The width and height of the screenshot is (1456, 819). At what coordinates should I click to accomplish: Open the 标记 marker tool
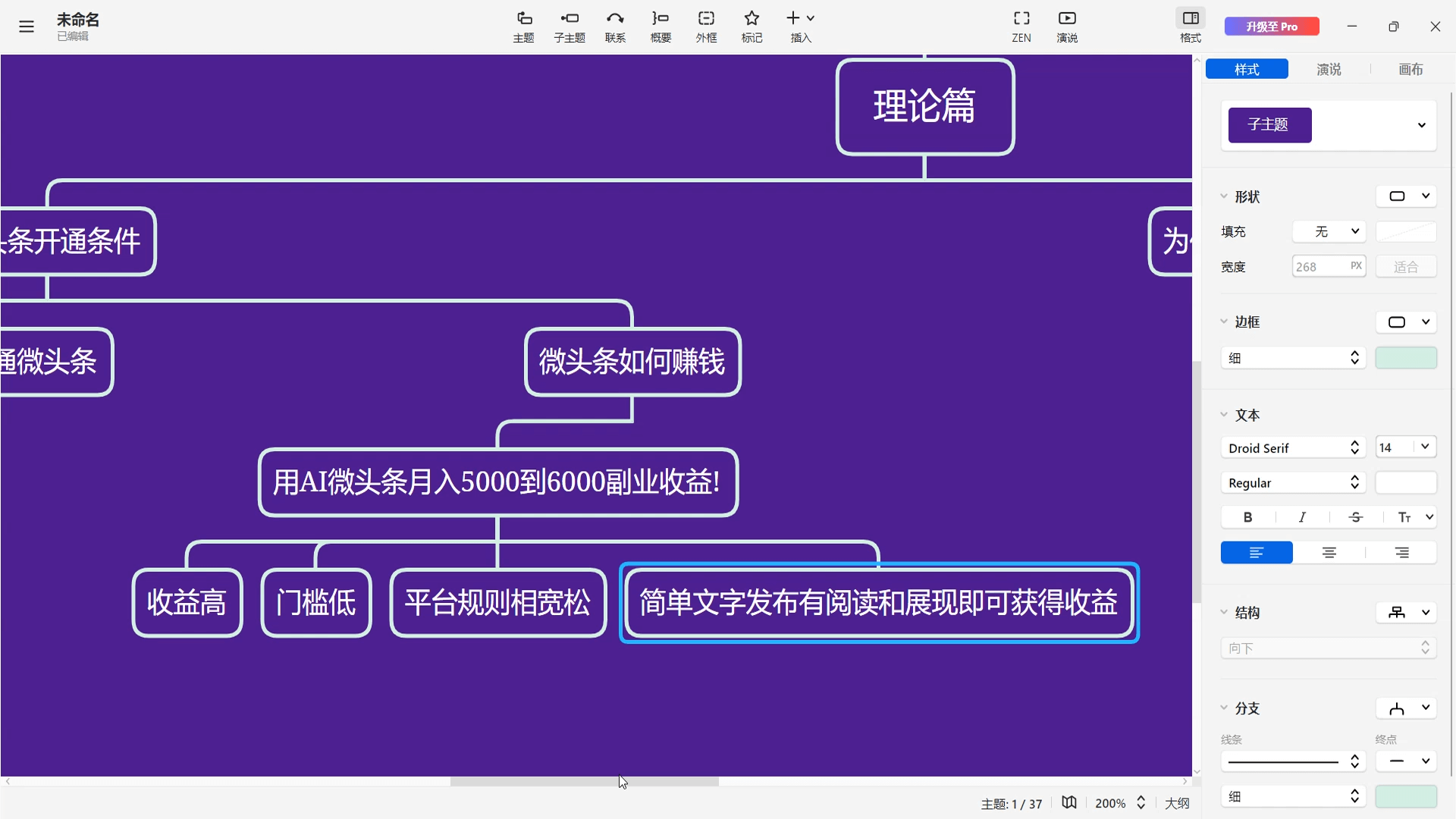(752, 27)
